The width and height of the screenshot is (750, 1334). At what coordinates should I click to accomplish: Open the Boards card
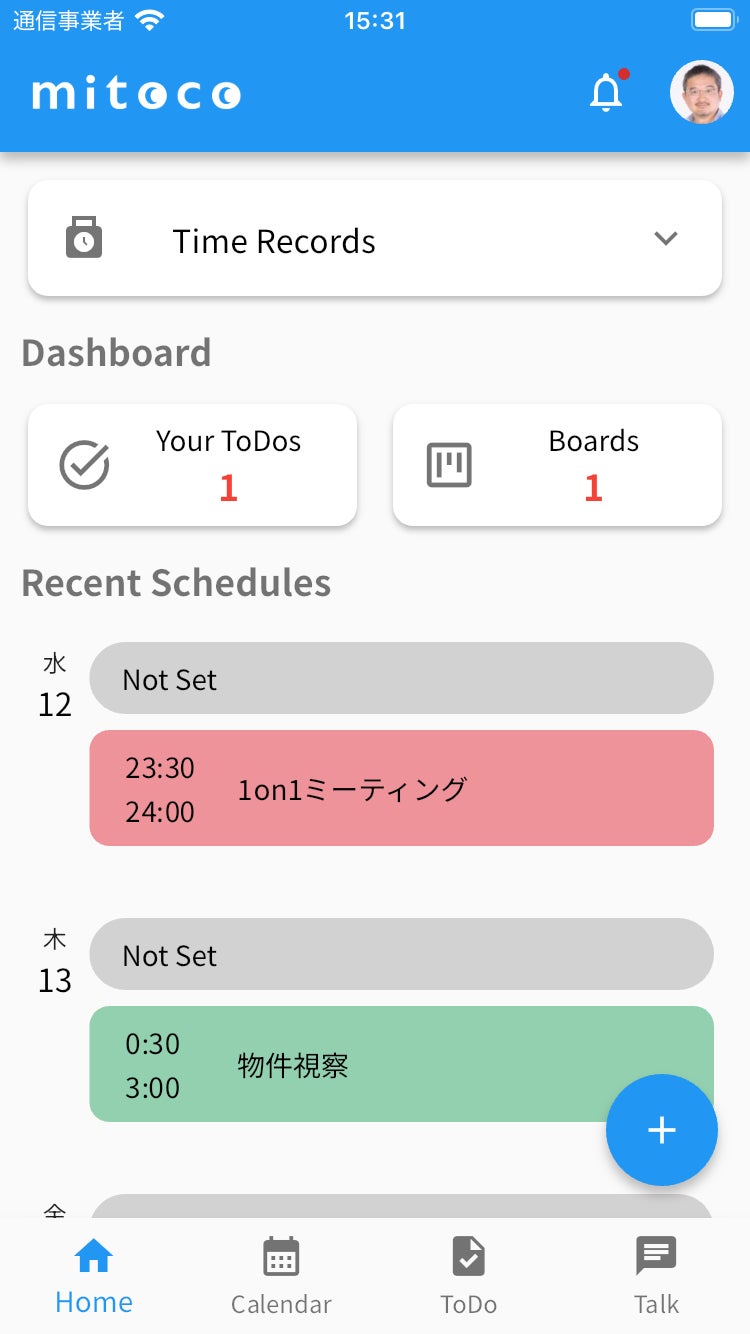tap(557, 465)
